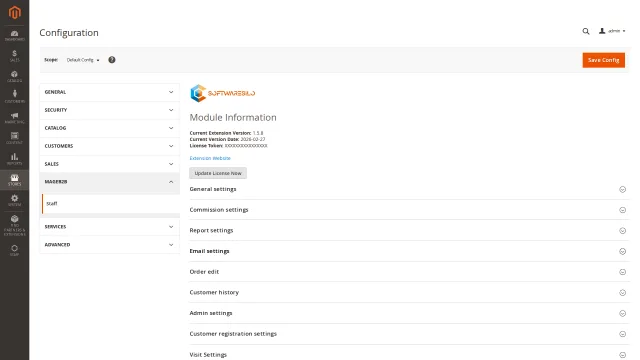This screenshot has height=360, width=640.
Task: Expand the CUSTOMERS configuration section
Action: point(109,146)
